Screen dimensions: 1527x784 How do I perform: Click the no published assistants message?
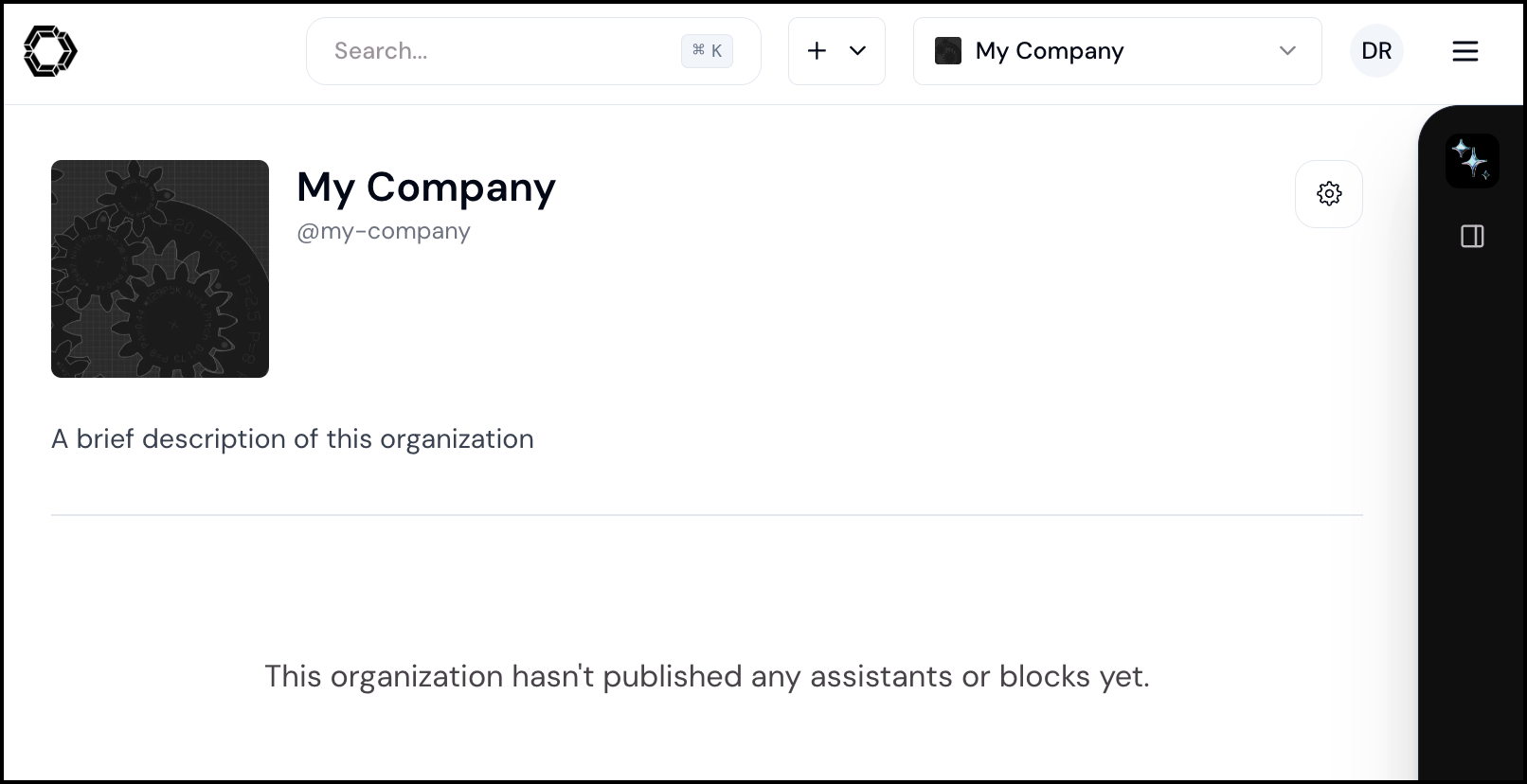[x=707, y=676]
